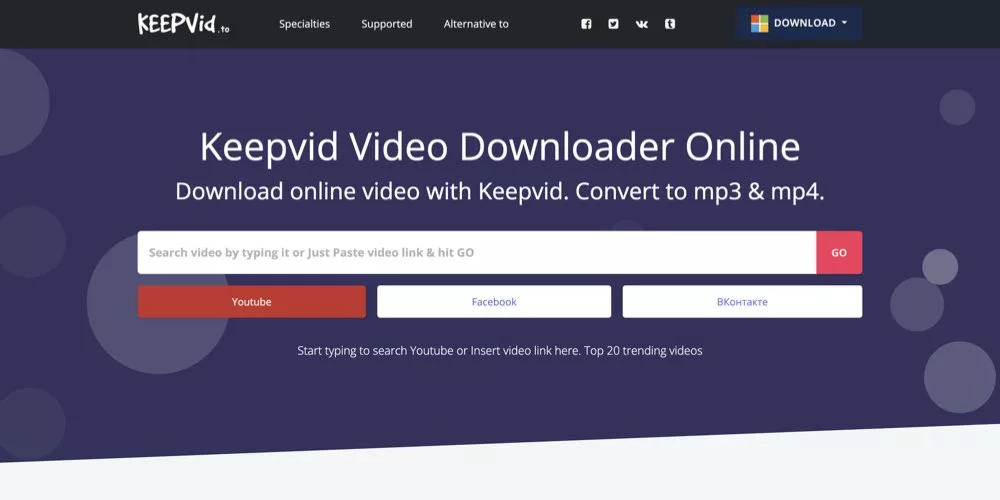Open the Twitter social icon in header
Image resolution: width=1000 pixels, height=500 pixels.
click(614, 24)
